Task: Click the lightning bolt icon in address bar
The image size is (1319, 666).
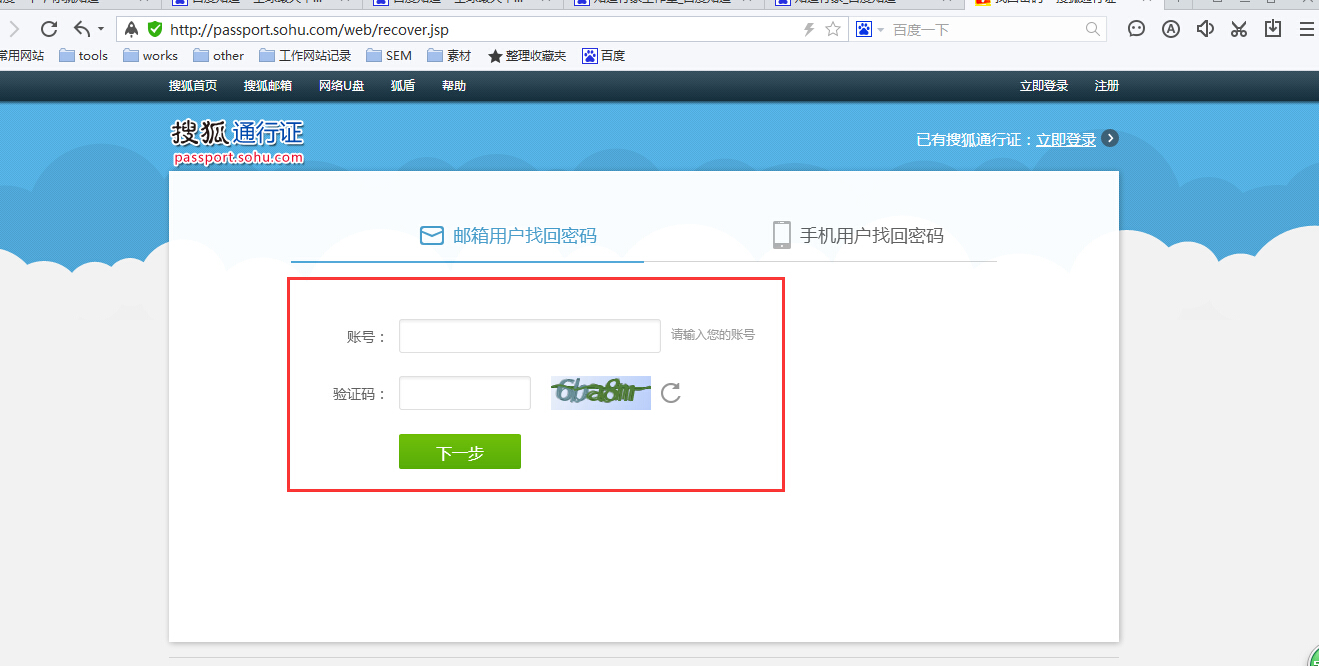Action: (809, 30)
